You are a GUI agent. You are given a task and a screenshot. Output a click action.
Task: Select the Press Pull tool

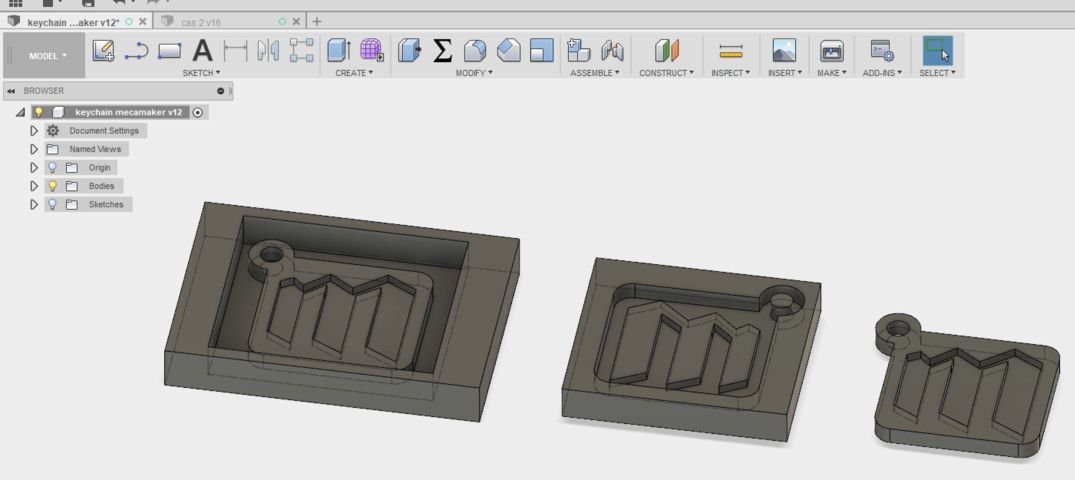[409, 50]
